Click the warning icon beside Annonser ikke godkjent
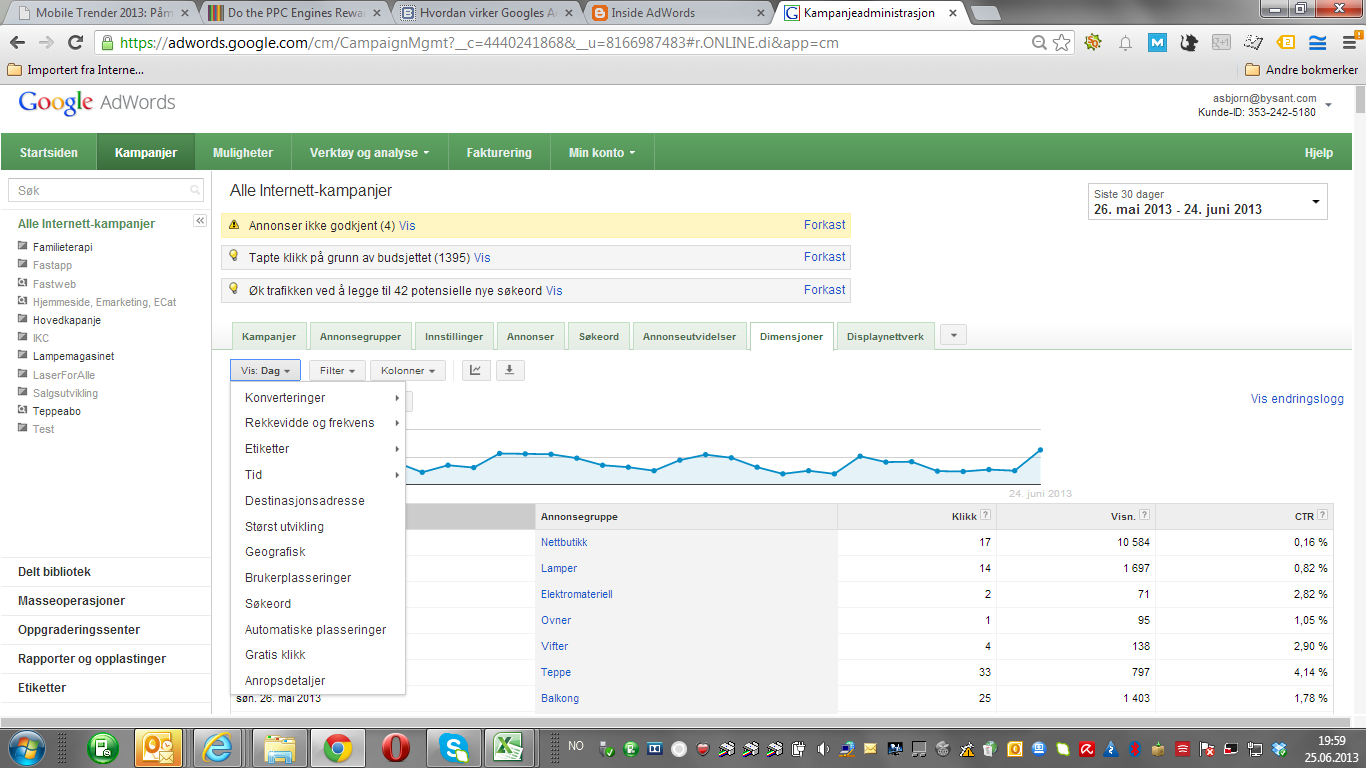Viewport: 1366px width, 768px height. pos(234,225)
